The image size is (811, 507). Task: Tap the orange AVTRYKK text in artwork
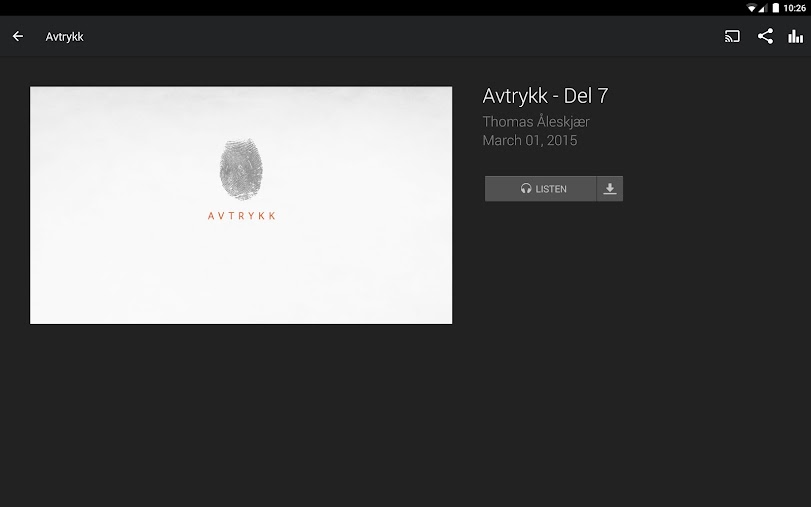coord(242,216)
